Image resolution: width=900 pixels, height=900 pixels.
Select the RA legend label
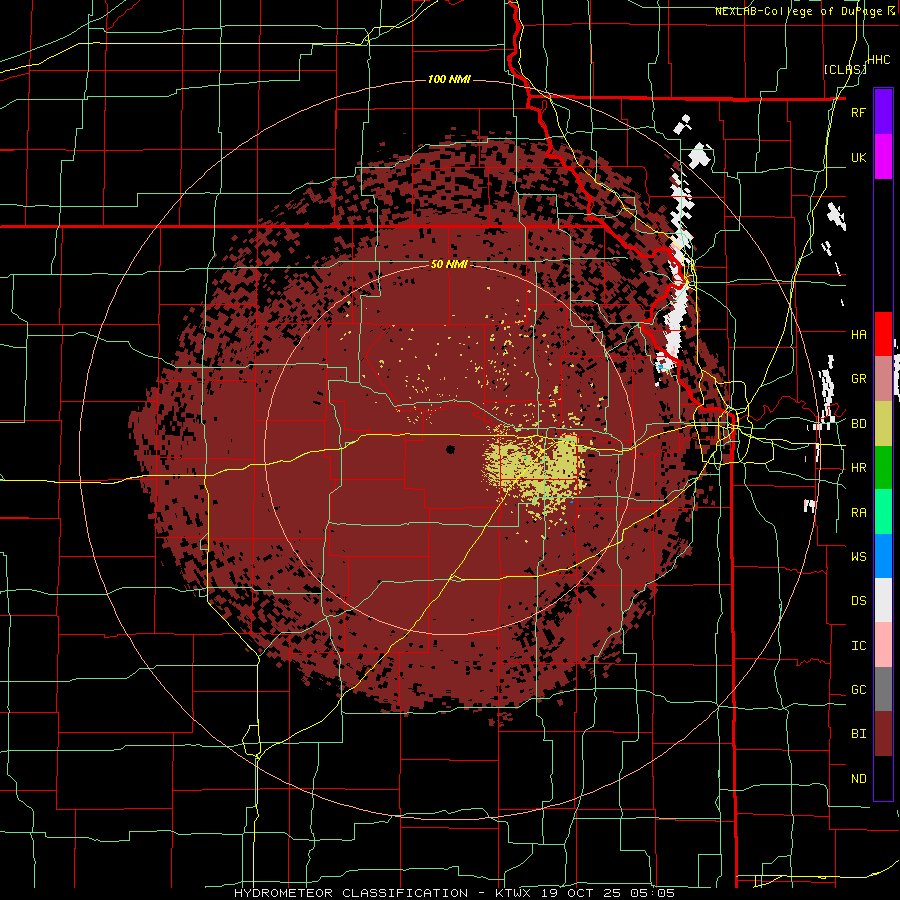point(858,513)
